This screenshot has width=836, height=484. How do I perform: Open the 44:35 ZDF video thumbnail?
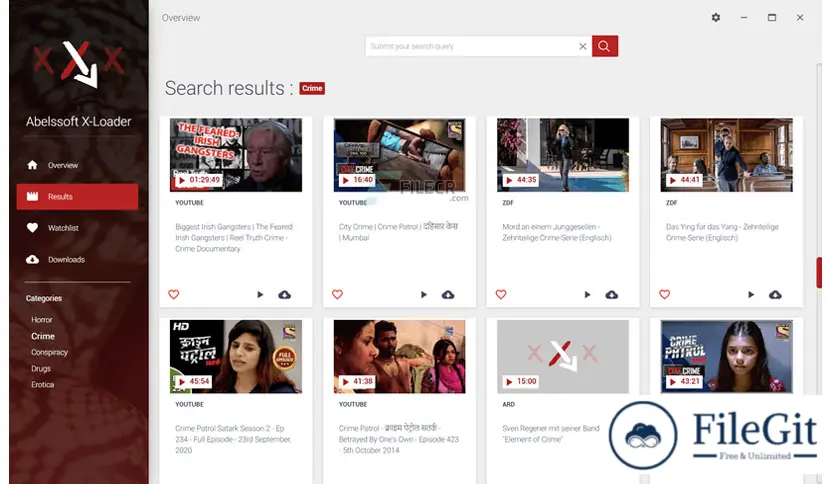pos(563,155)
